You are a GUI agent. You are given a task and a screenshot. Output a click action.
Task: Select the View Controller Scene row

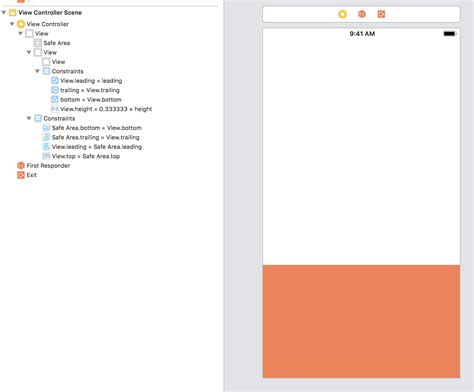tap(50, 13)
